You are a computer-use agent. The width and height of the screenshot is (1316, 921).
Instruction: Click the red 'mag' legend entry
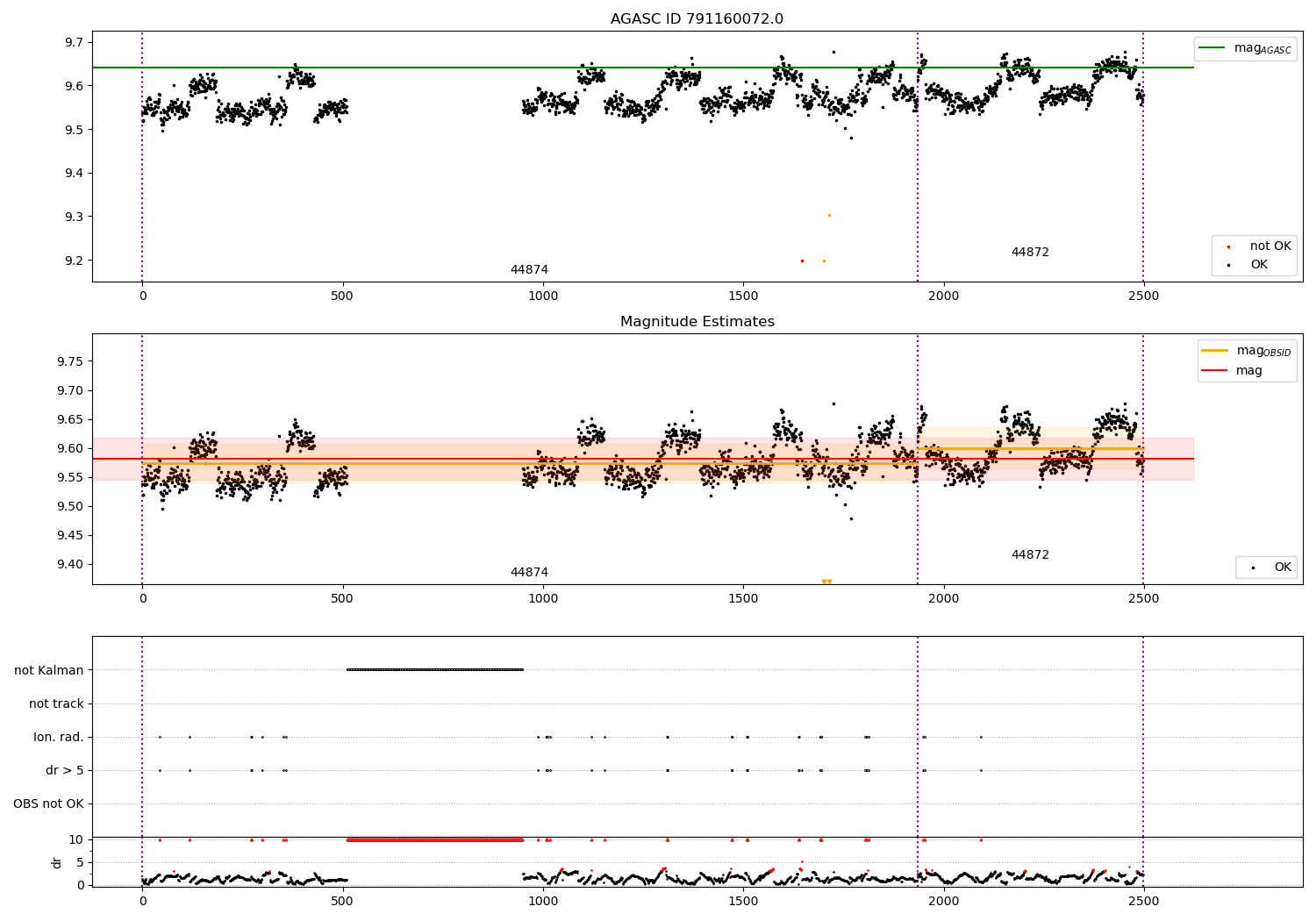click(x=1232, y=371)
